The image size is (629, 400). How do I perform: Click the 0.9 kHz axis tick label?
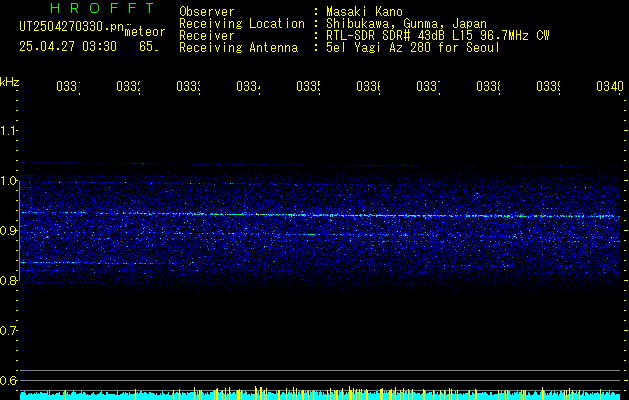[8, 230]
